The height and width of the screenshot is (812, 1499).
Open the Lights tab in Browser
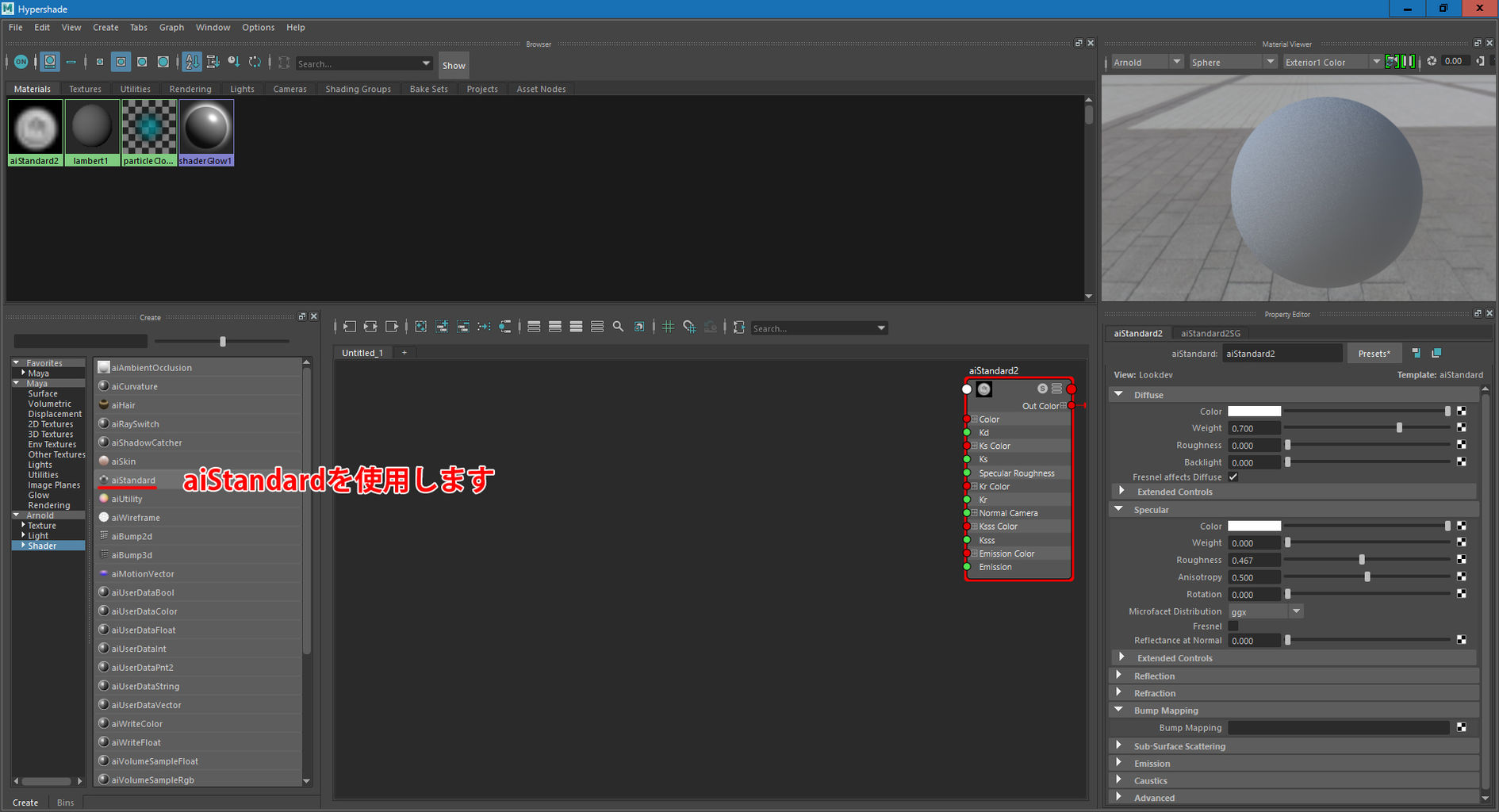click(x=242, y=89)
